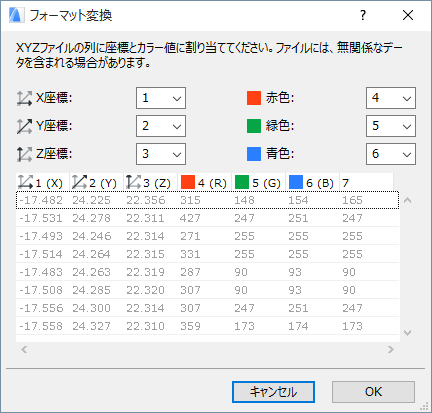Close the フォーマット変換 dialog
432x413 pixels.
click(408, 15)
